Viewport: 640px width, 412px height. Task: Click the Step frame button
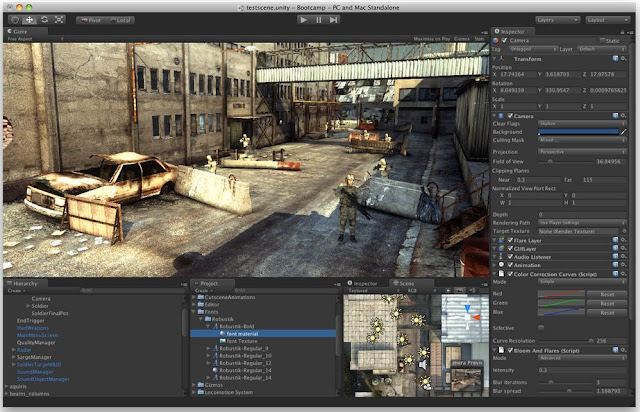click(333, 20)
